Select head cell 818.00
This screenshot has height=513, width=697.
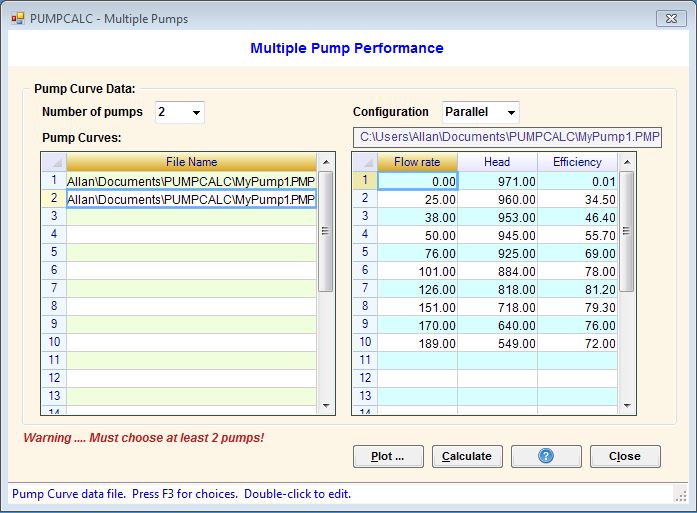(497, 289)
